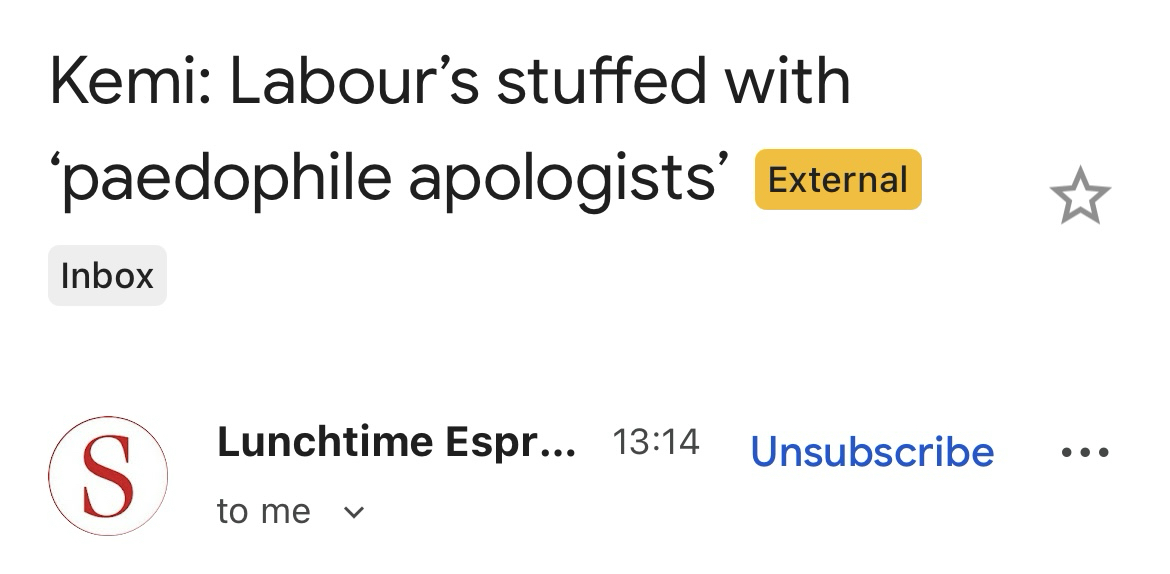The width and height of the screenshot is (1170, 574).
Task: Show message actions via the ellipsis icon
Action: coord(1085,453)
